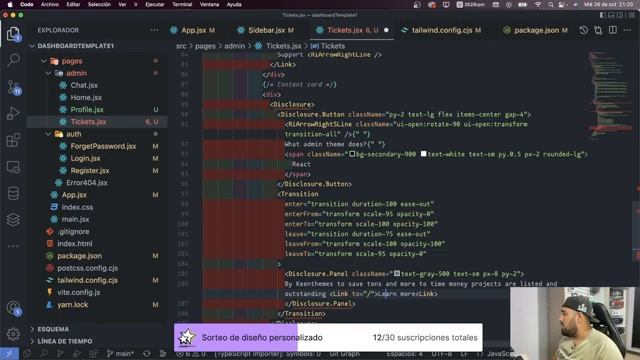This screenshot has height=360, width=640.
Task: Click the text-white color swatch
Action: click(424, 154)
